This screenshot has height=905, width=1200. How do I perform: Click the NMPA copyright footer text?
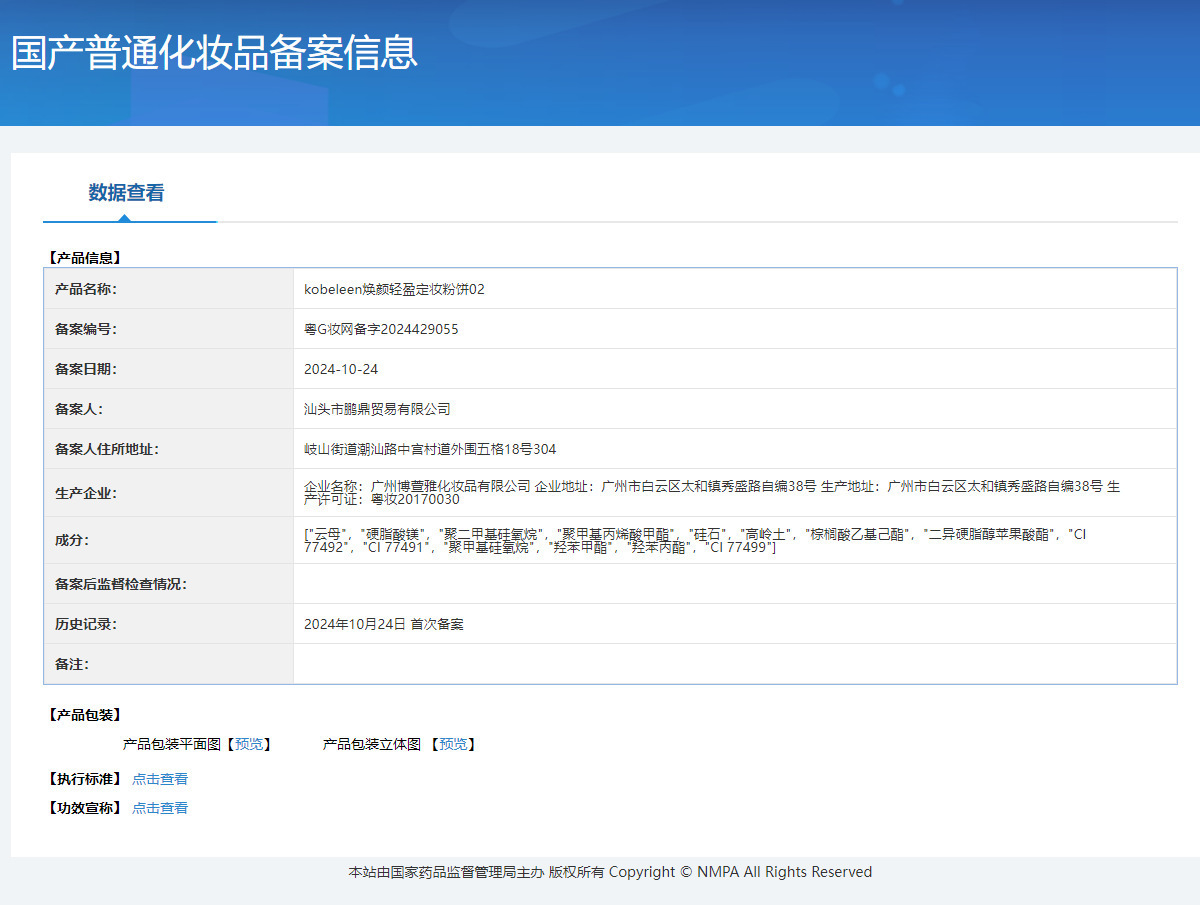tap(610, 872)
